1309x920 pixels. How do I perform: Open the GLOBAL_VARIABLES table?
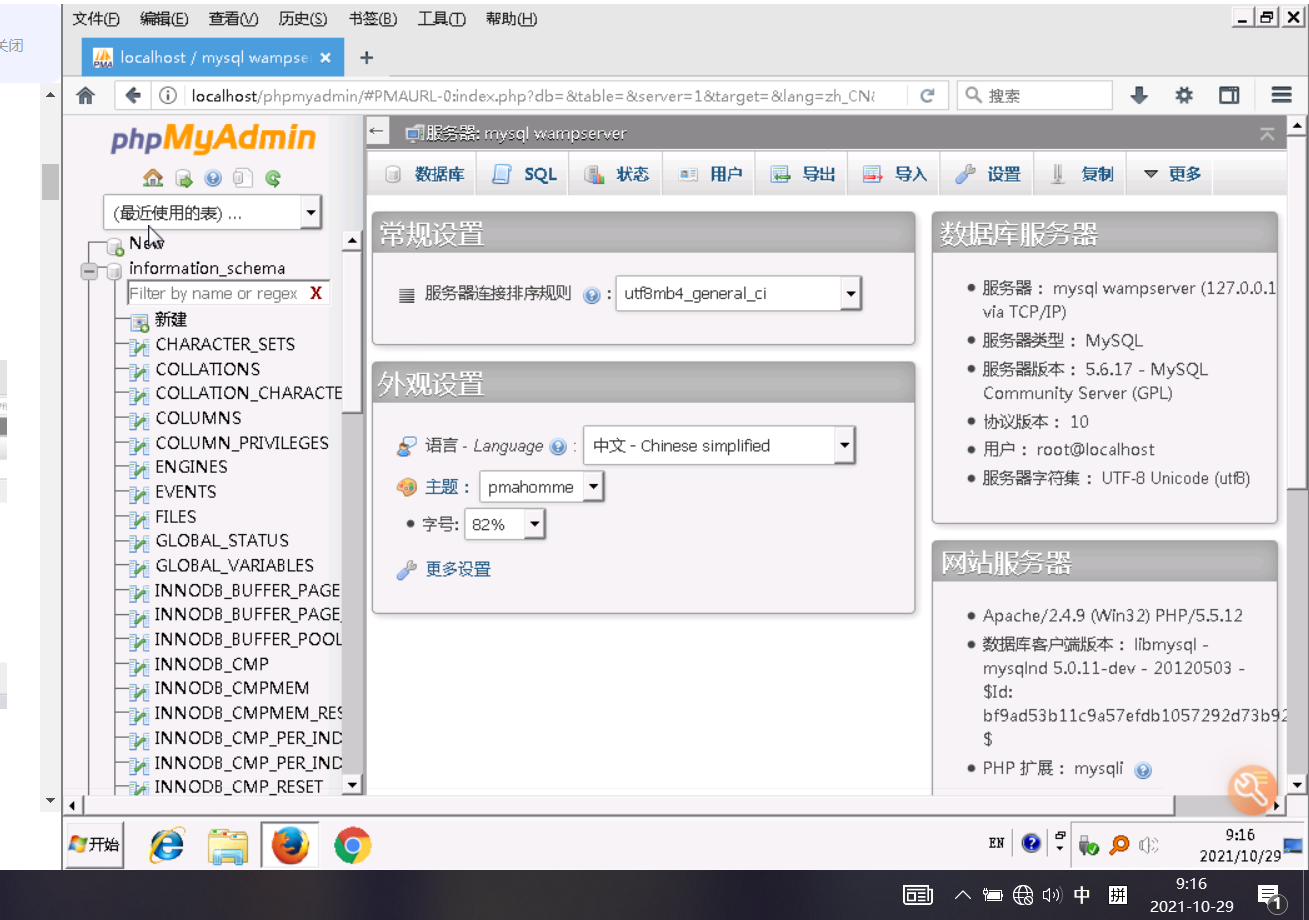point(234,566)
